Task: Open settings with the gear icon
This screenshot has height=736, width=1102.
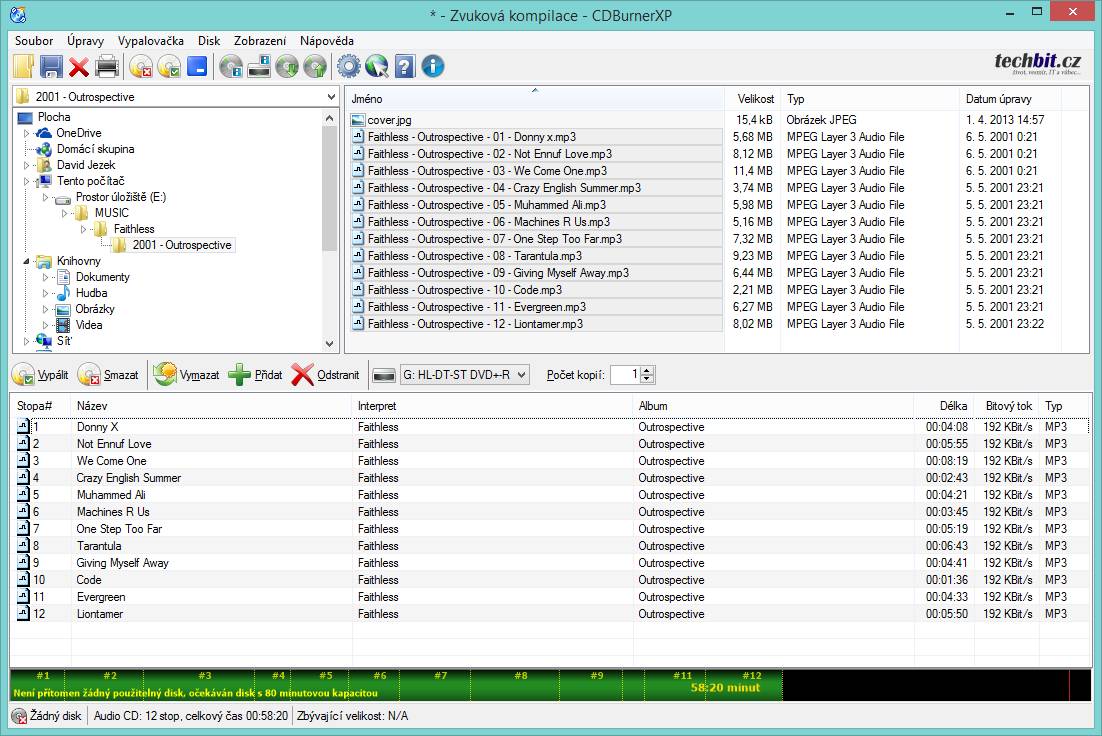Action: coord(348,67)
